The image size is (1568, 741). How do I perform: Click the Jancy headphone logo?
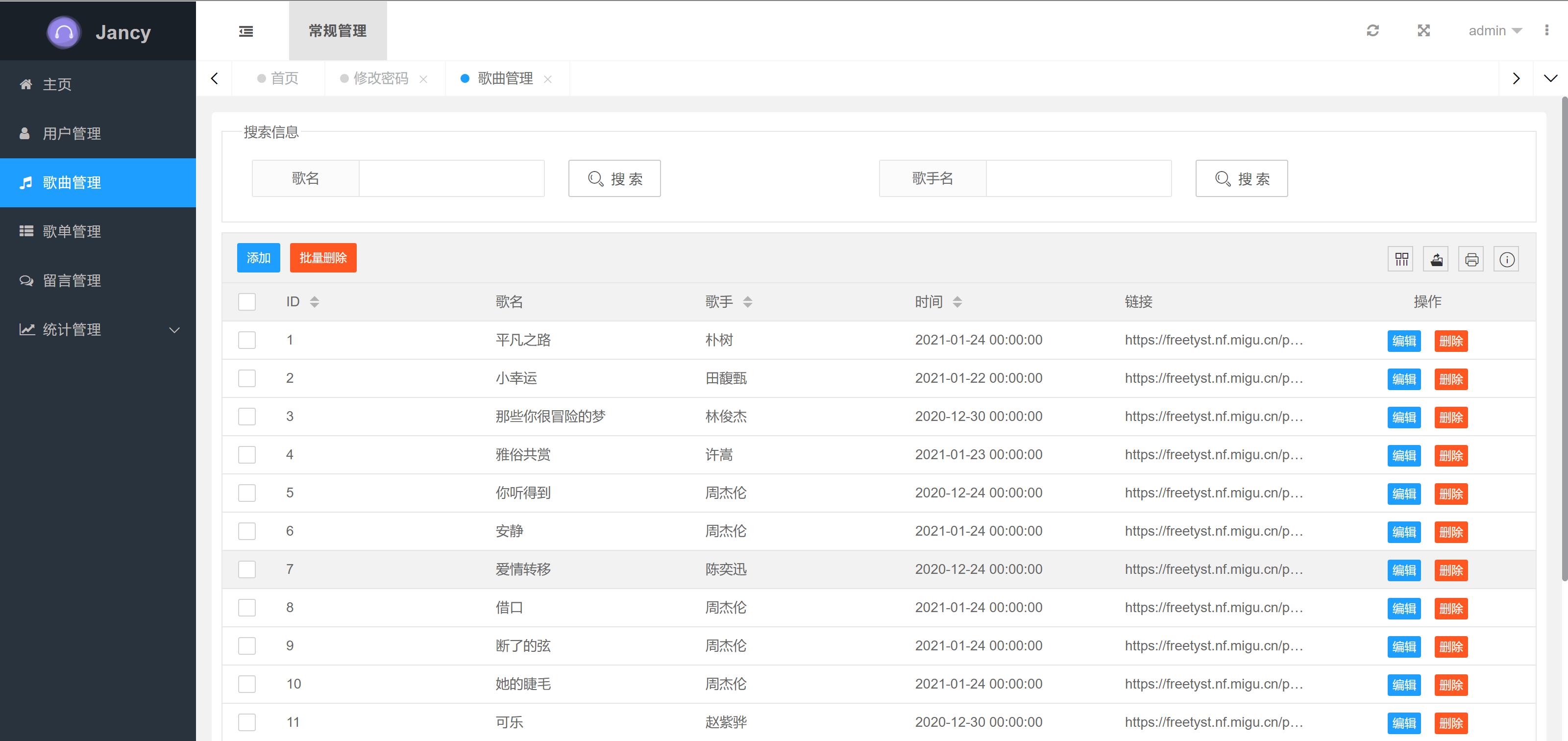pos(64,32)
